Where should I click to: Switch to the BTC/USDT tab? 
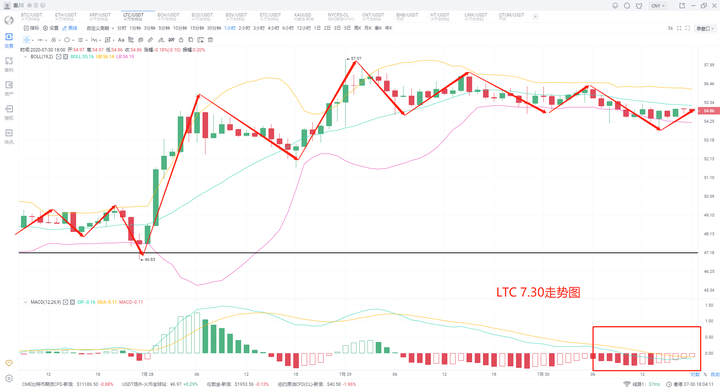click(31, 17)
